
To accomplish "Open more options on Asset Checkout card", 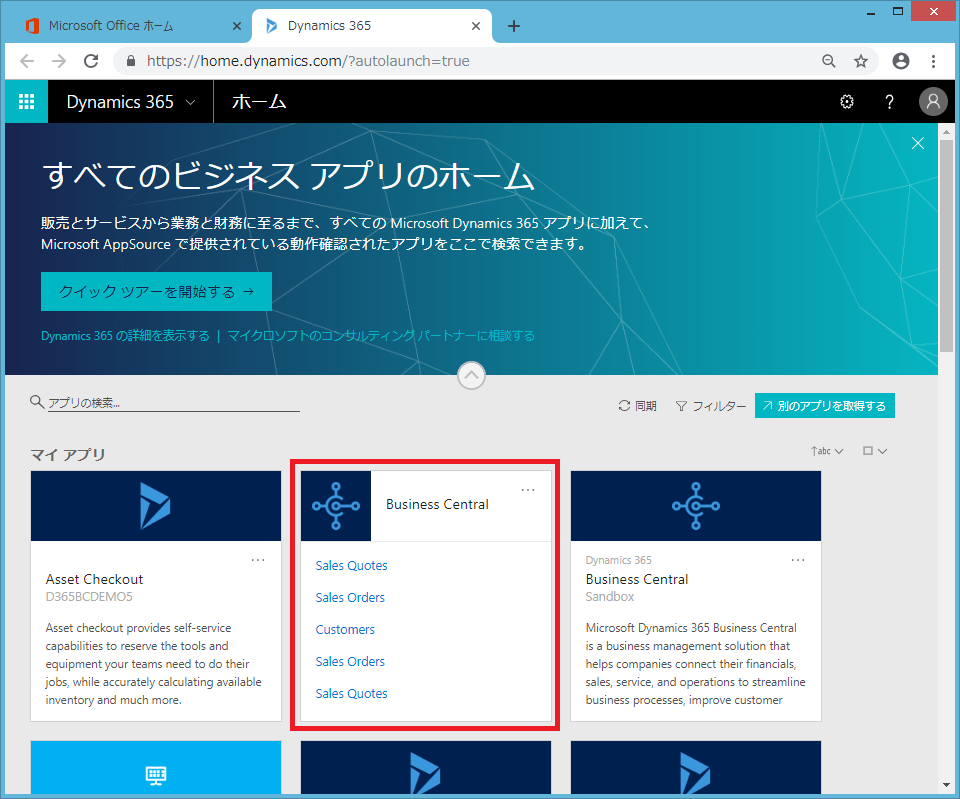I will (258, 560).
